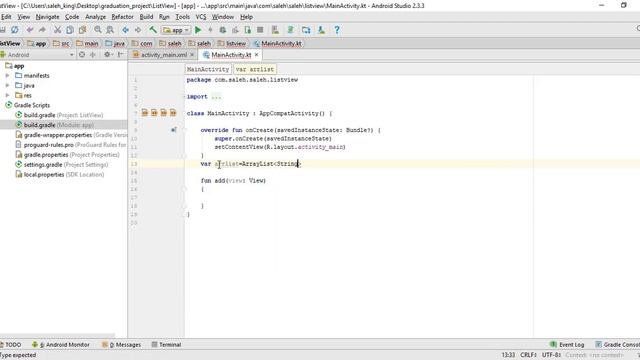This screenshot has height=360, width=640.
Task: Click the Find magnifier icon
Action: point(98,30)
